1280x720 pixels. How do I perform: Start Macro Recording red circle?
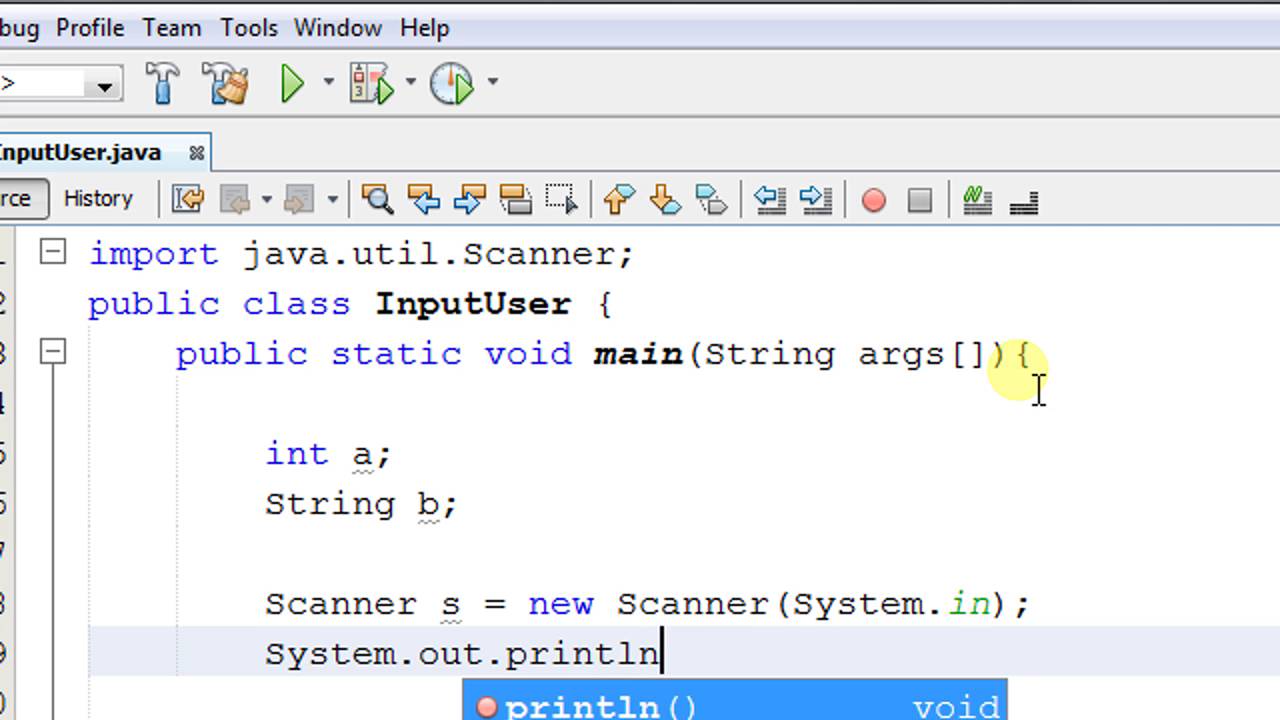point(873,201)
